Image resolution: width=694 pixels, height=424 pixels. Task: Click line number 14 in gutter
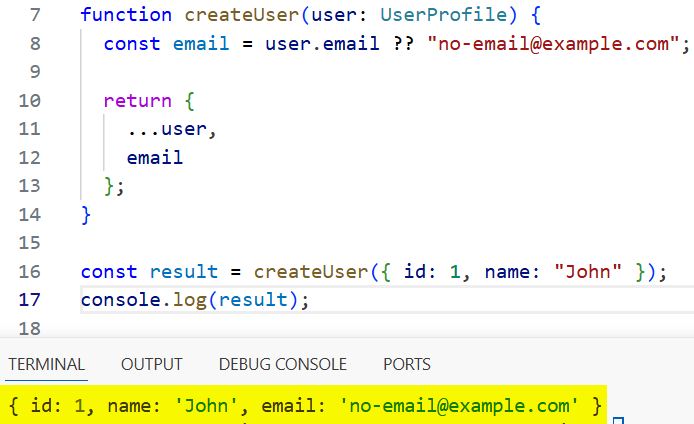click(30, 215)
